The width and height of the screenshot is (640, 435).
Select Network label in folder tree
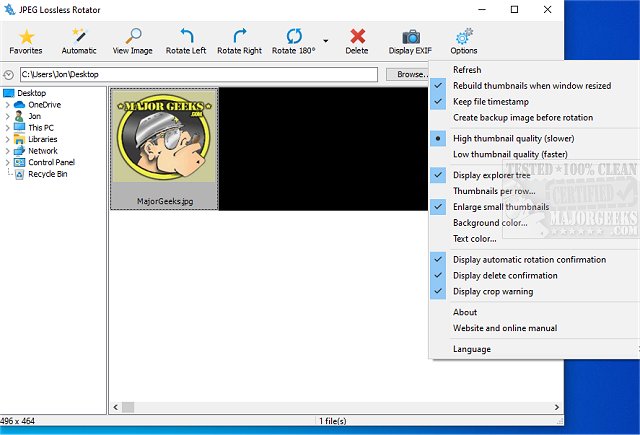click(x=43, y=151)
